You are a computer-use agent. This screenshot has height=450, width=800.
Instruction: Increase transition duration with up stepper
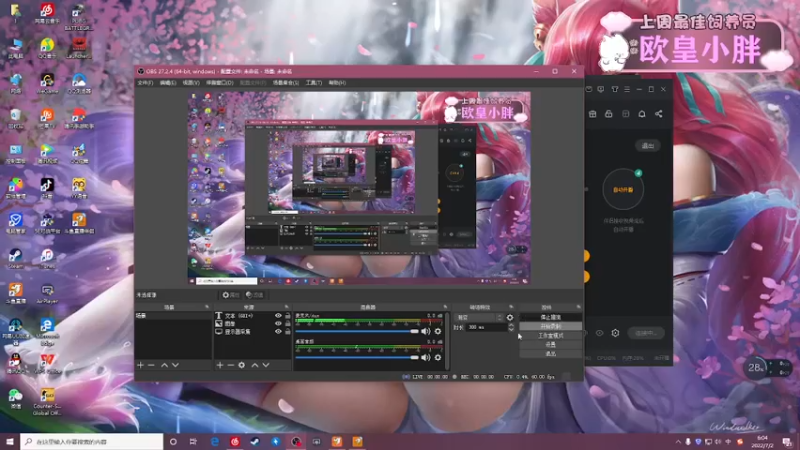click(511, 326)
